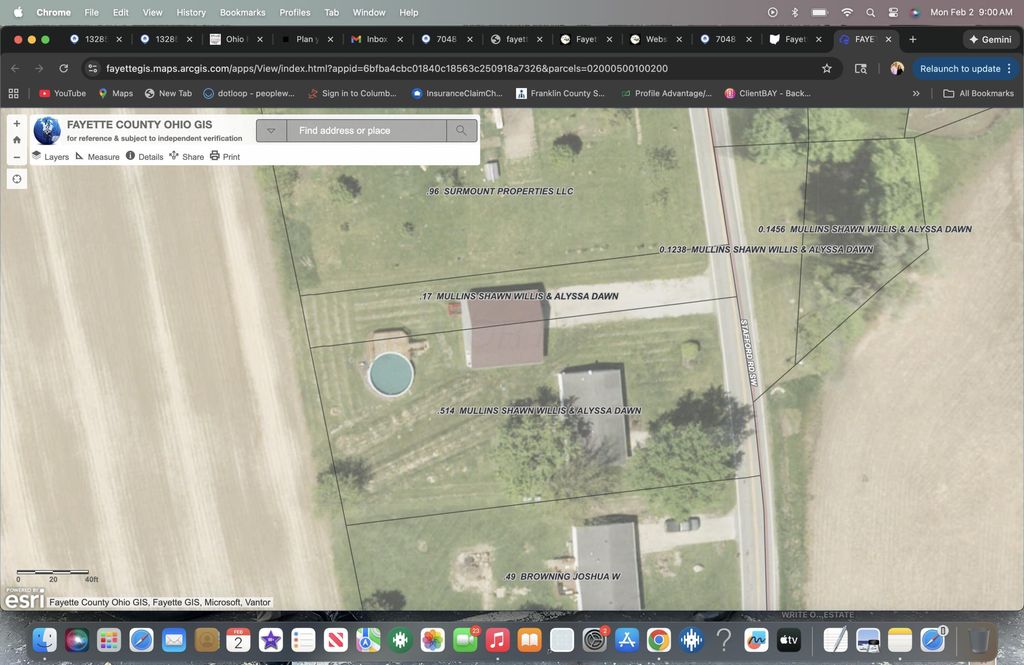1024x665 pixels.
Task: Open the History menu
Action: (x=191, y=12)
